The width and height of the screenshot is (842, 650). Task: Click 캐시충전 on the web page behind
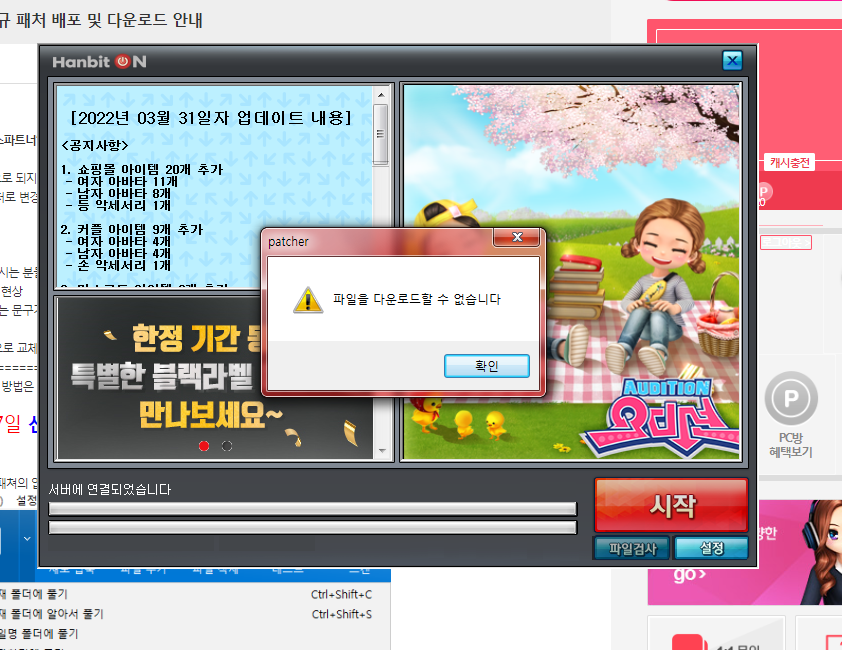click(789, 163)
